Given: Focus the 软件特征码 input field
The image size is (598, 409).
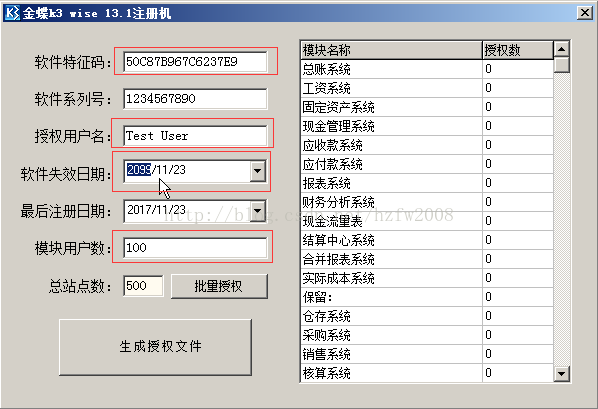Looking at the screenshot, I should (x=195, y=61).
